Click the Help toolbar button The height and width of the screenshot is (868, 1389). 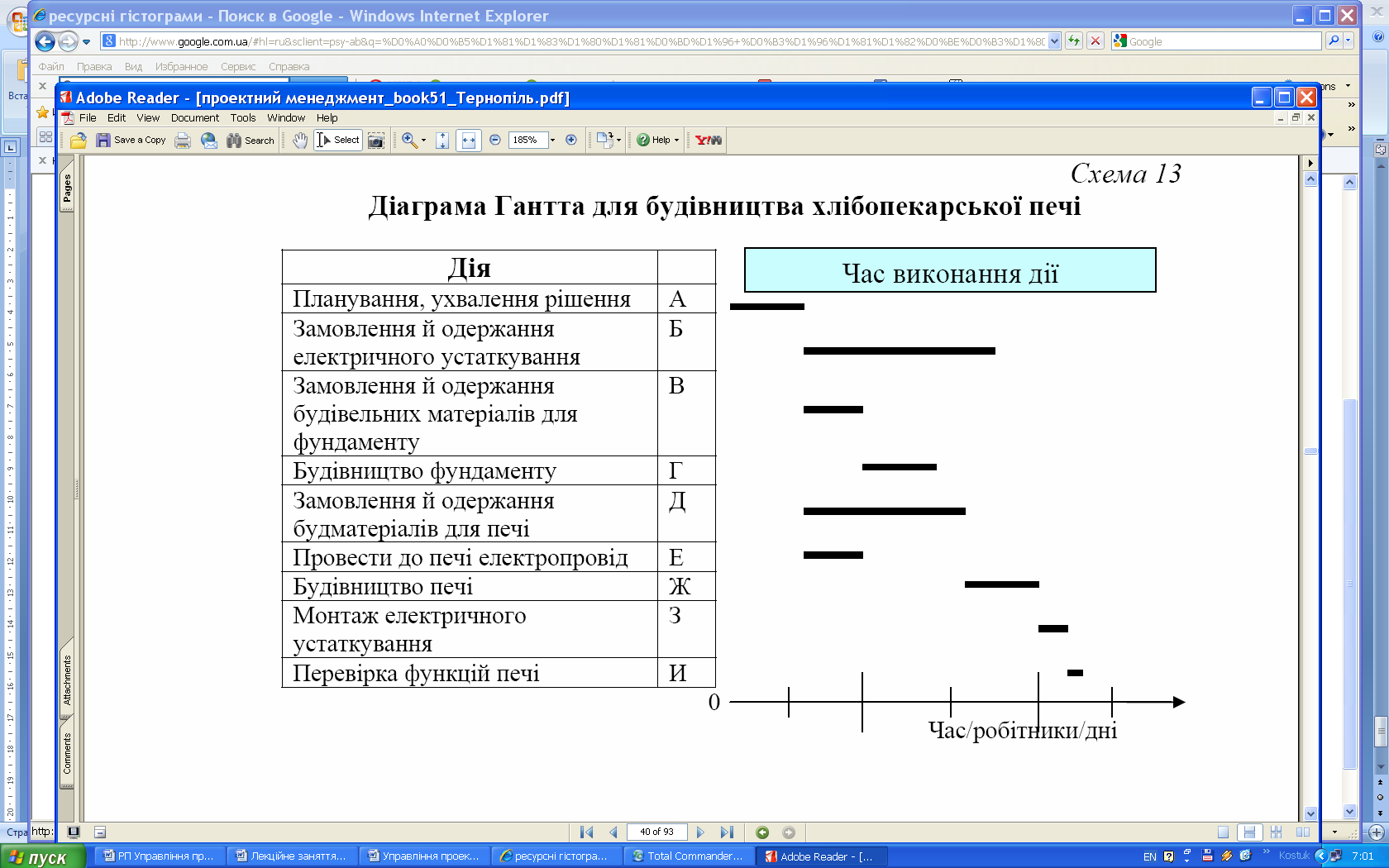[x=654, y=140]
